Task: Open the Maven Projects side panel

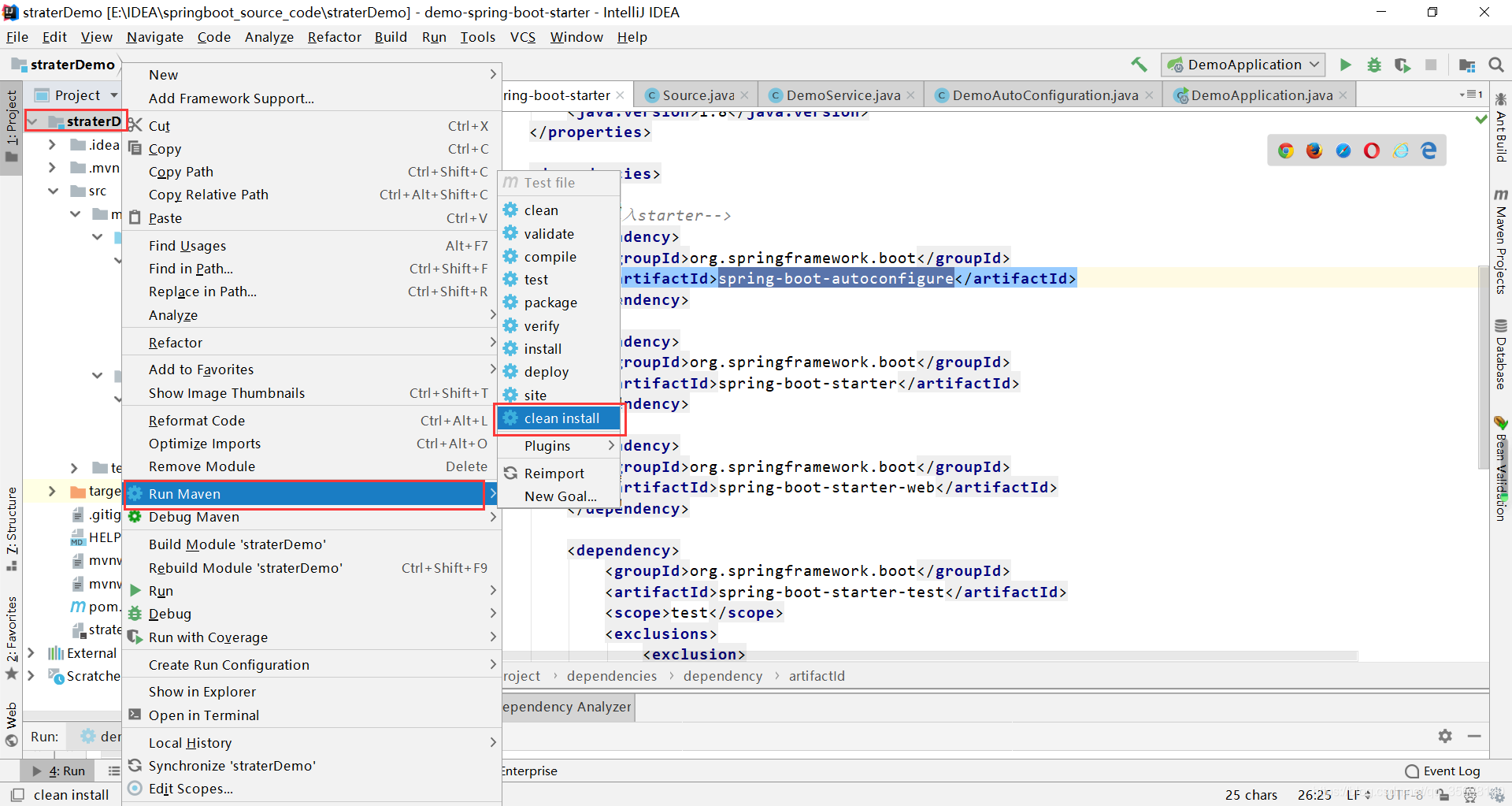Action: 1501,242
